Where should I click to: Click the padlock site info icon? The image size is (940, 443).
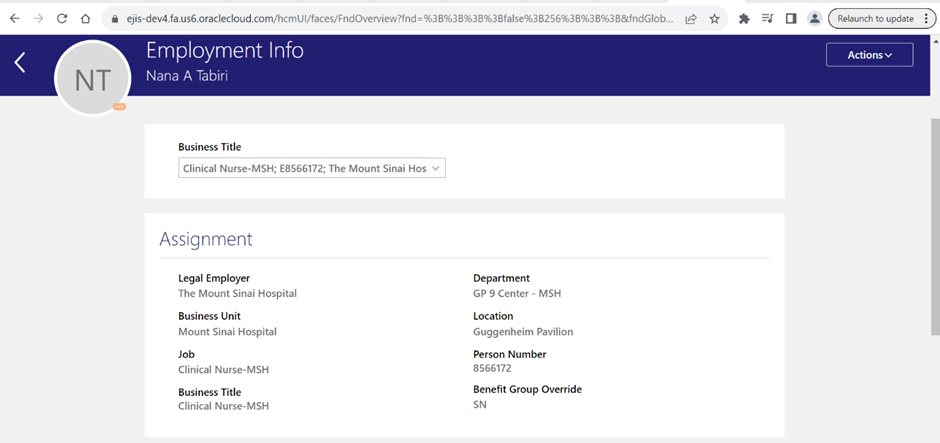116,19
